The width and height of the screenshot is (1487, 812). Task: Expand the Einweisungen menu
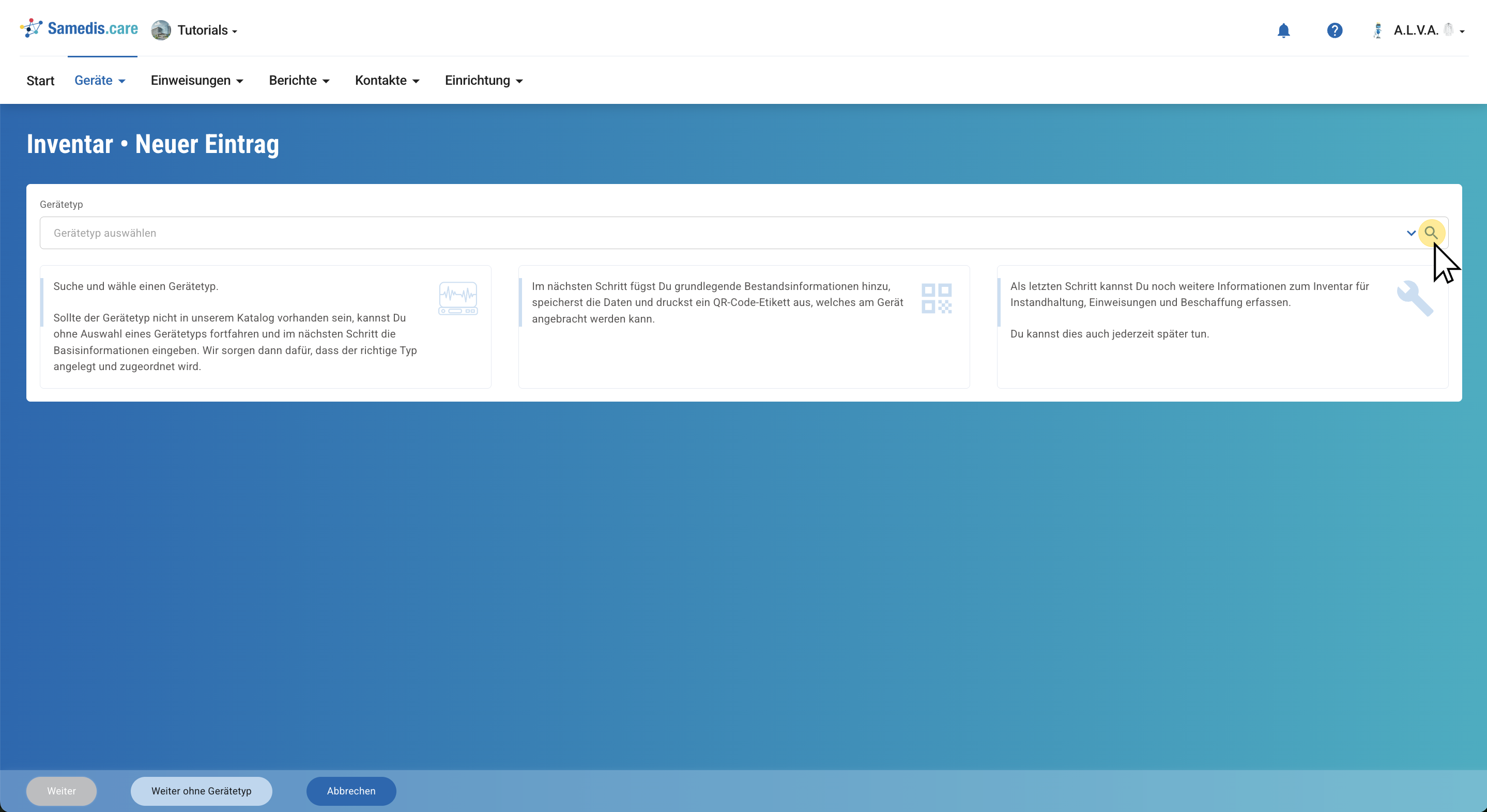196,80
